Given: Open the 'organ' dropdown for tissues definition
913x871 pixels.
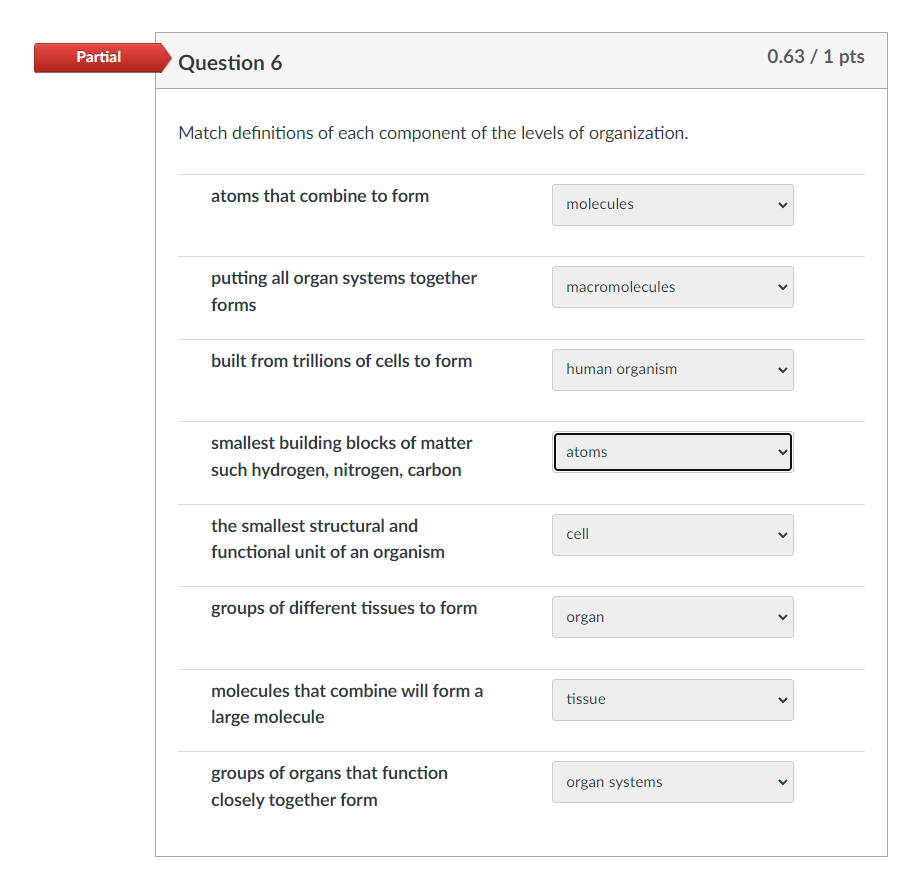Looking at the screenshot, I should (672, 617).
